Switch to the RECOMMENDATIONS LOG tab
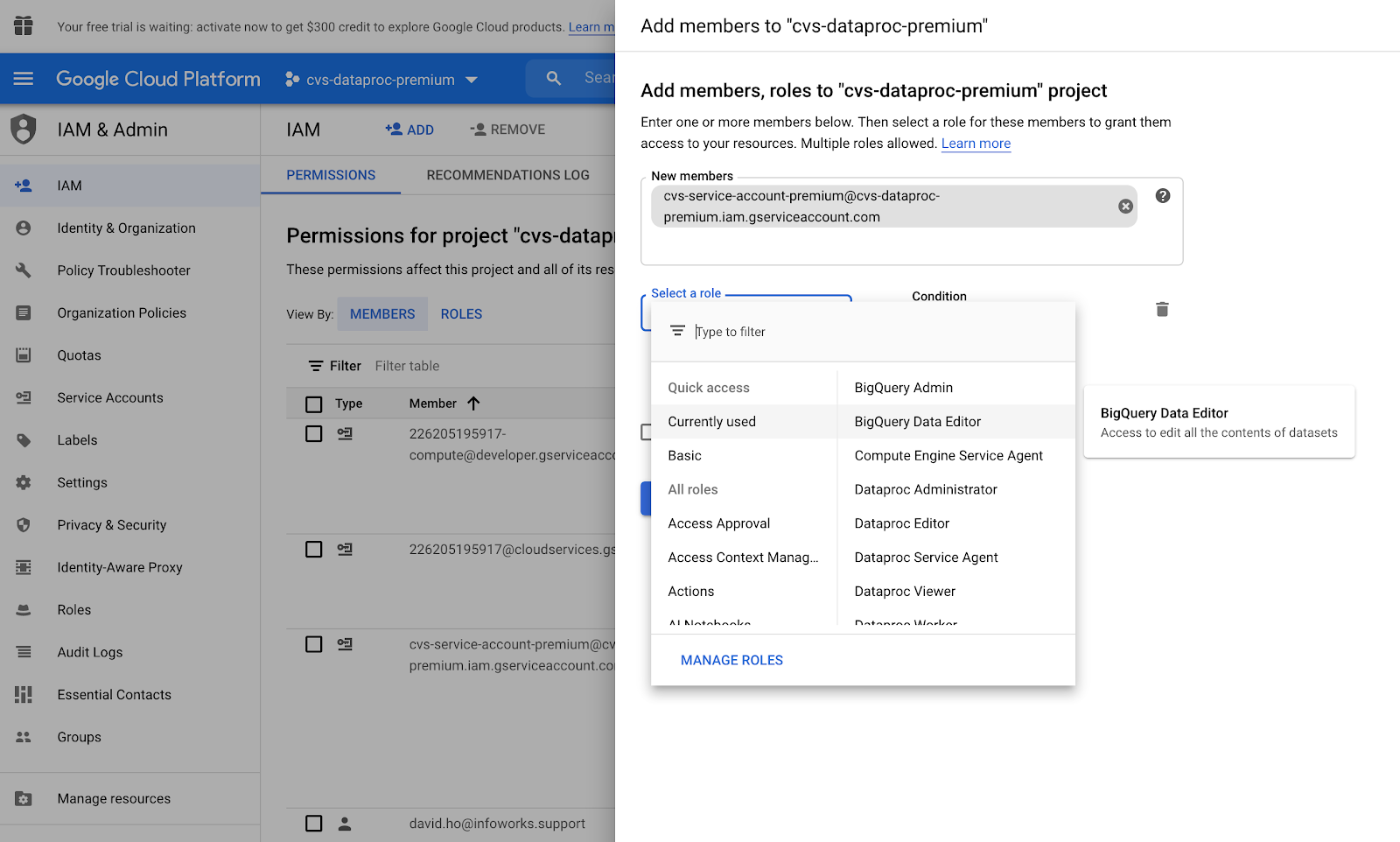 click(508, 175)
